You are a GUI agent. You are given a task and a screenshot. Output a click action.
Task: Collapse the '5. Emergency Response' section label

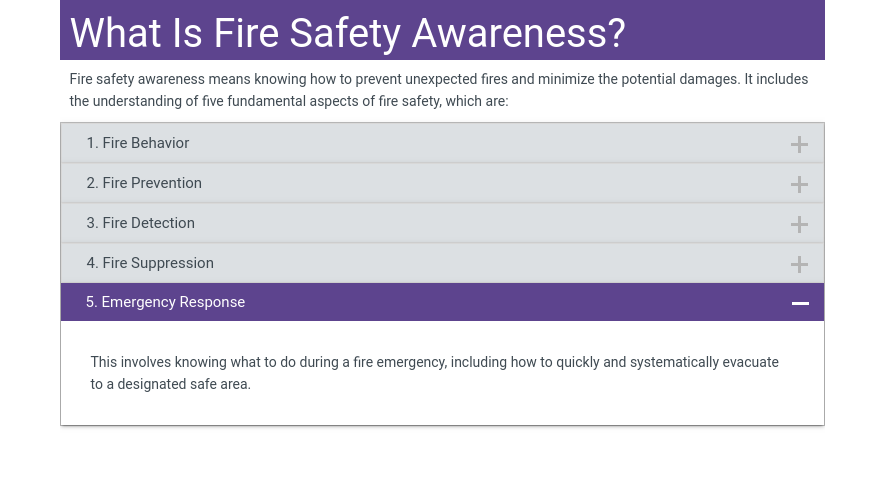point(165,302)
